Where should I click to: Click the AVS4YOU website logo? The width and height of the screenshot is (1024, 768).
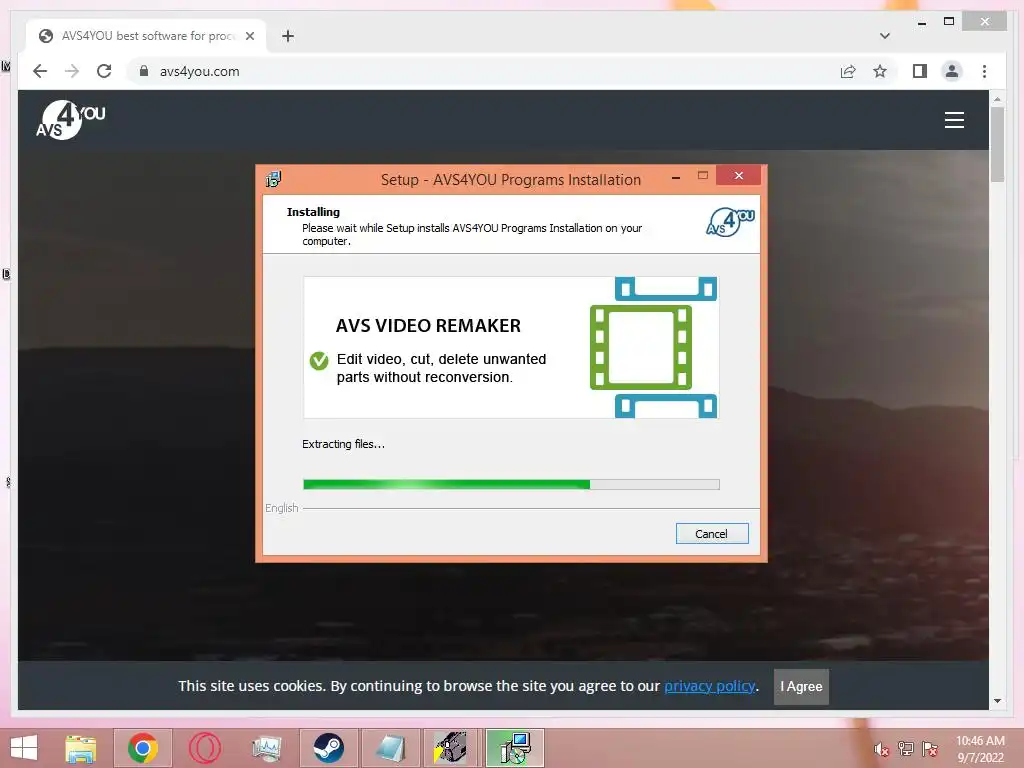tap(71, 120)
